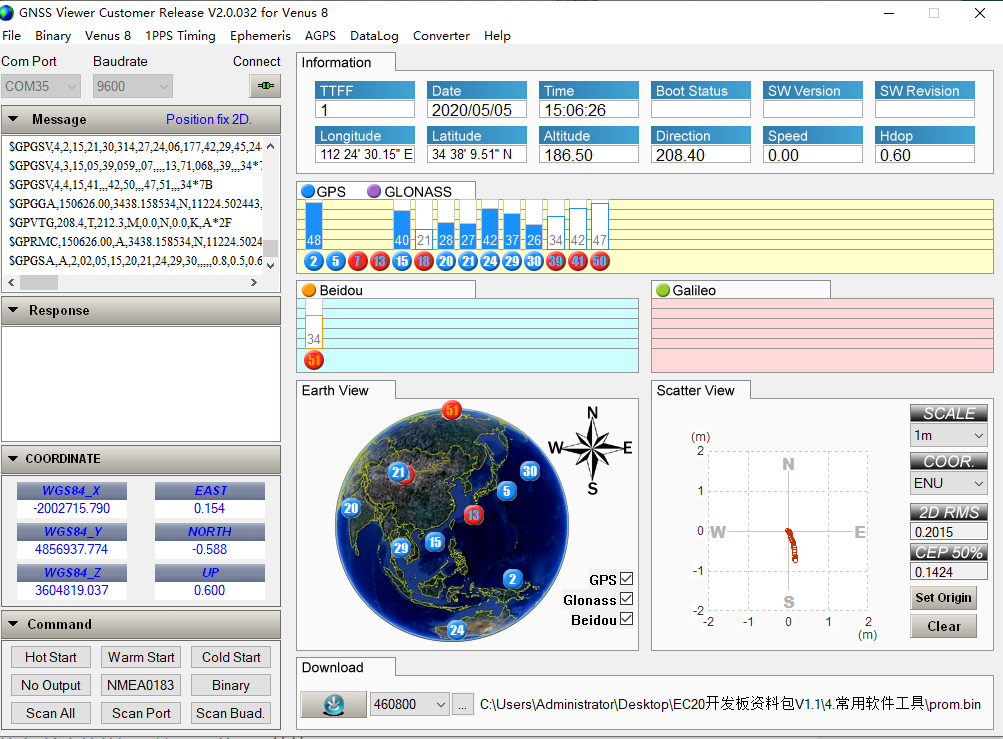Click satellite 51 marker on Earth View globe
Viewport: 1003px width, 739px height.
(x=452, y=410)
